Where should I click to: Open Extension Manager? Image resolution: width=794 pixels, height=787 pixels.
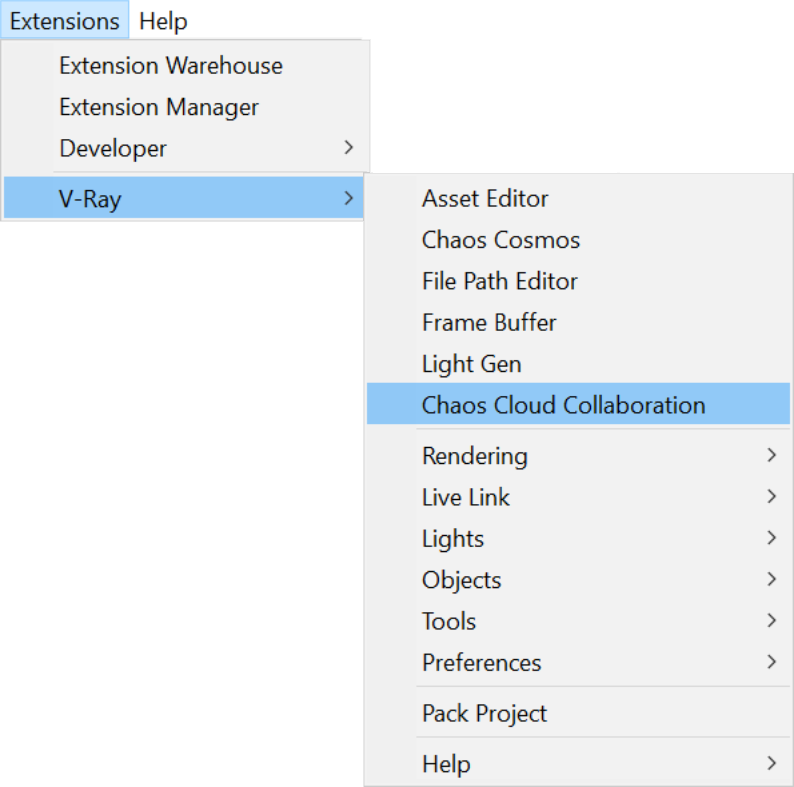point(185,107)
